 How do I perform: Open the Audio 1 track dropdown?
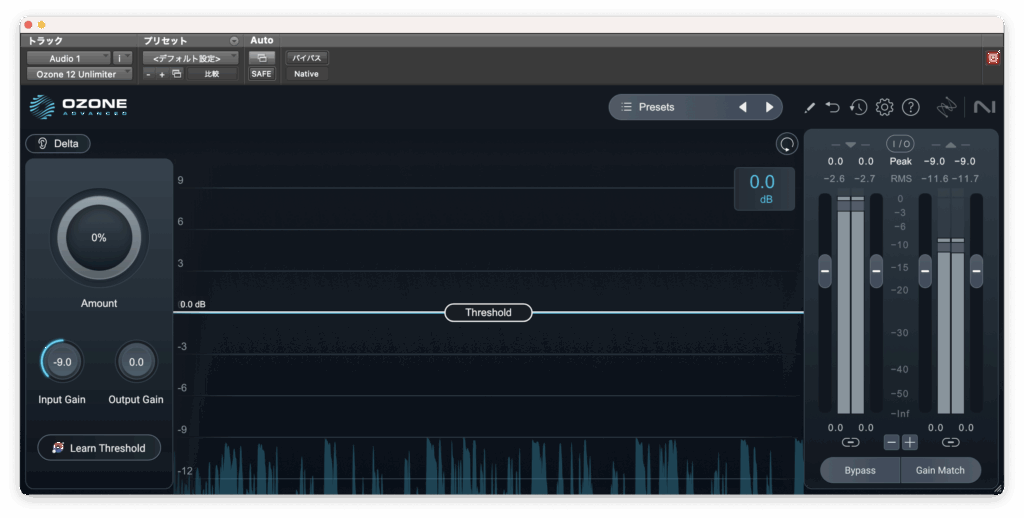pyautogui.click(x=68, y=58)
